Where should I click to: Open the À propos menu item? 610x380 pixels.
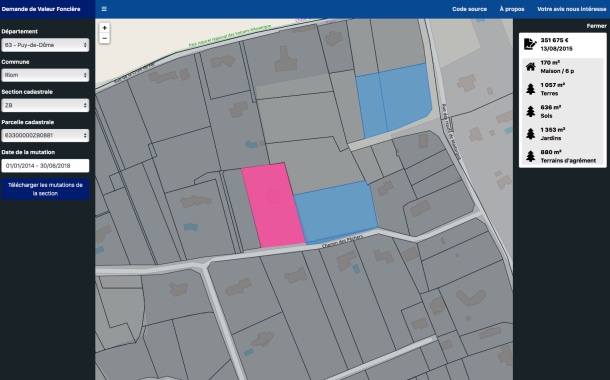tap(512, 9)
